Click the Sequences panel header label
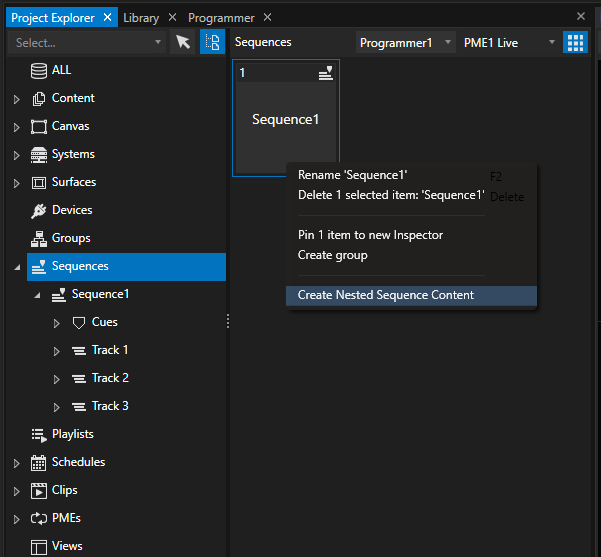 click(263, 42)
